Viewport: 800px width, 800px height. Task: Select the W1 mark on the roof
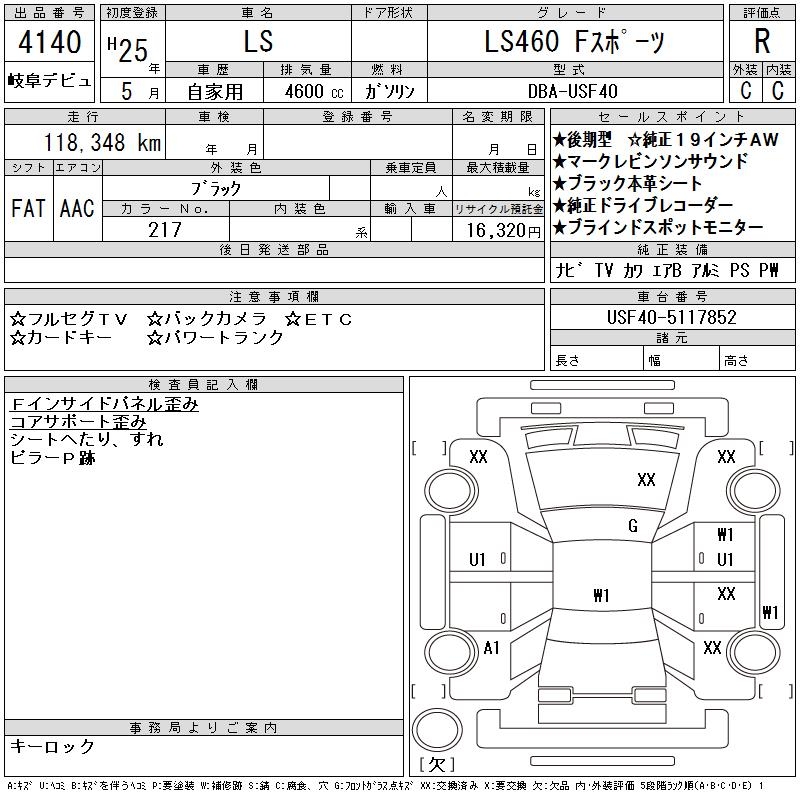pos(601,595)
